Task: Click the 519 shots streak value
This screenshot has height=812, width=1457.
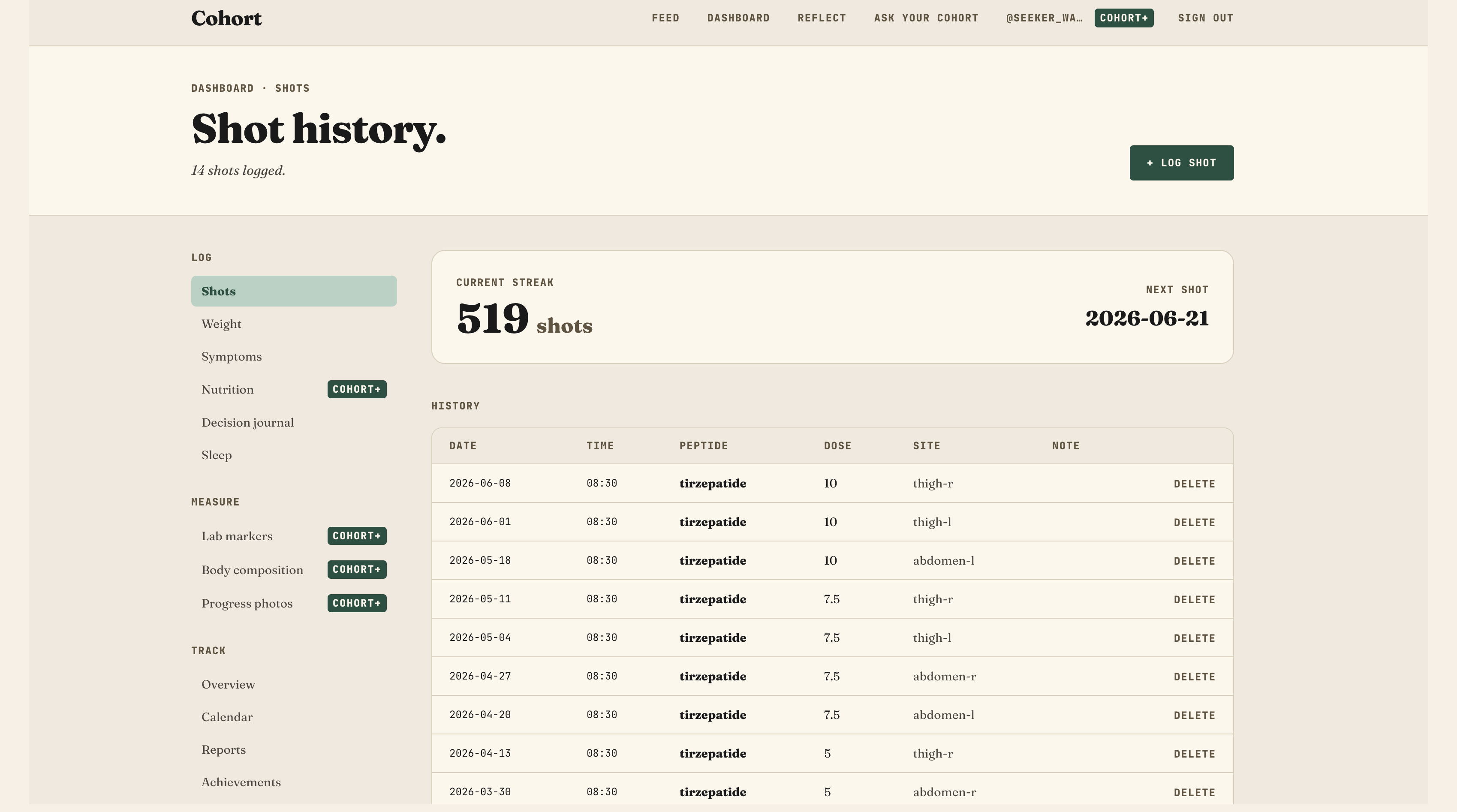Action: click(524, 319)
